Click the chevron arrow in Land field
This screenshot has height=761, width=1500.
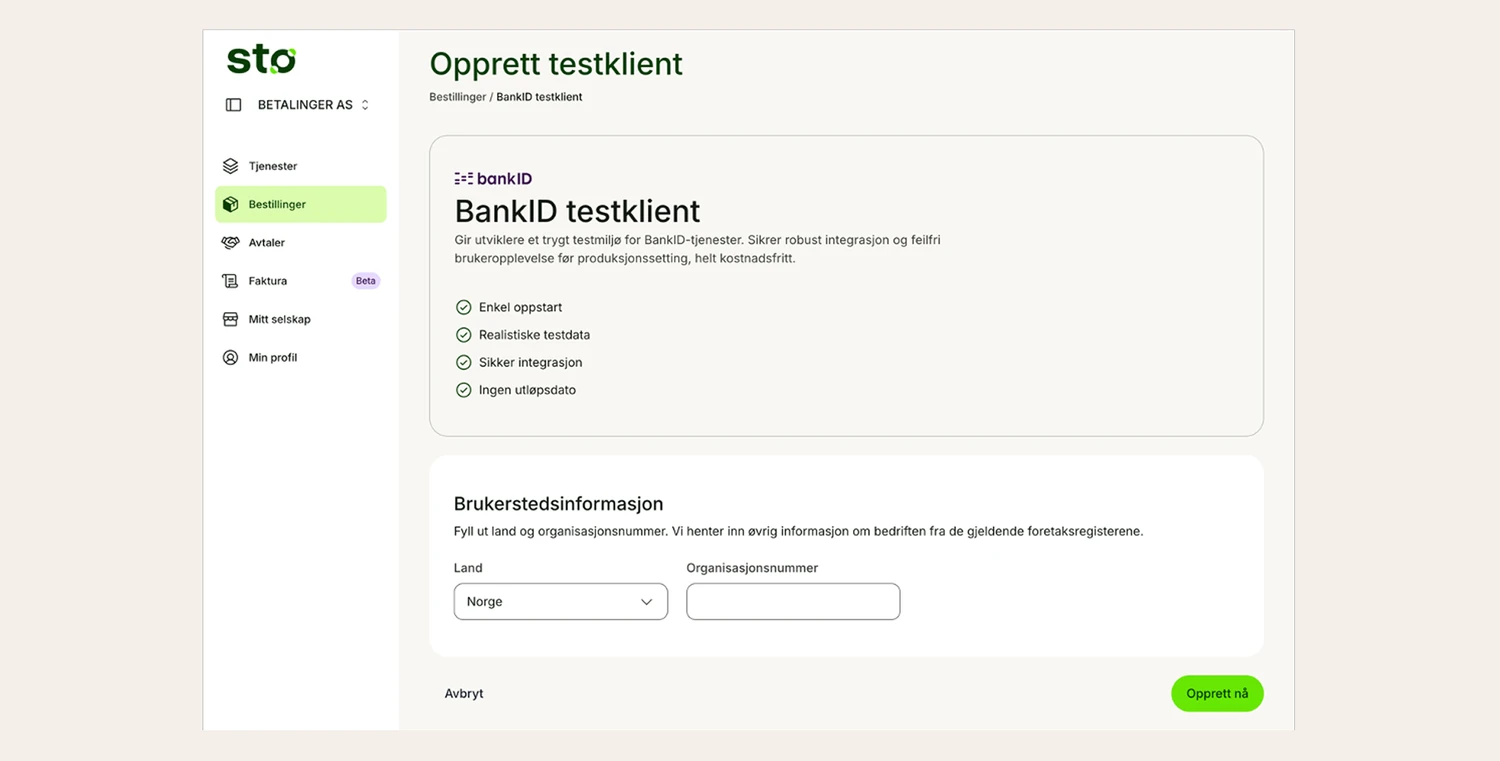(646, 602)
